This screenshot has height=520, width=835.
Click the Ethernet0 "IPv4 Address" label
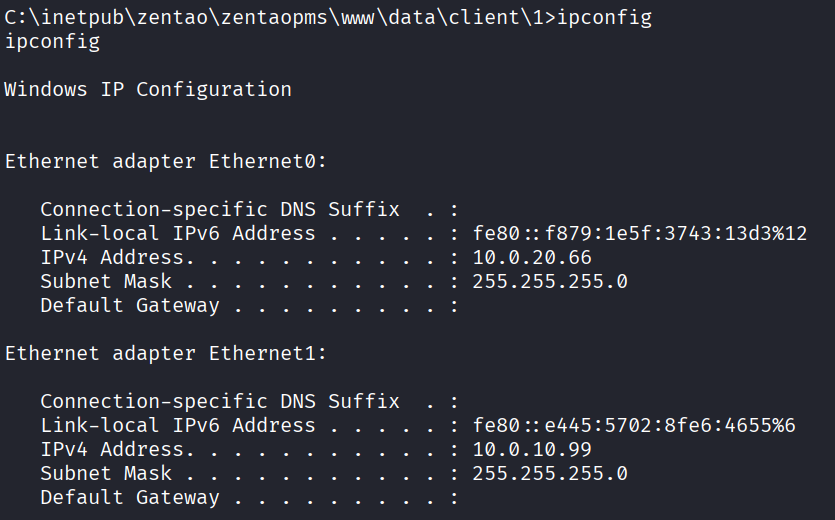(112, 257)
